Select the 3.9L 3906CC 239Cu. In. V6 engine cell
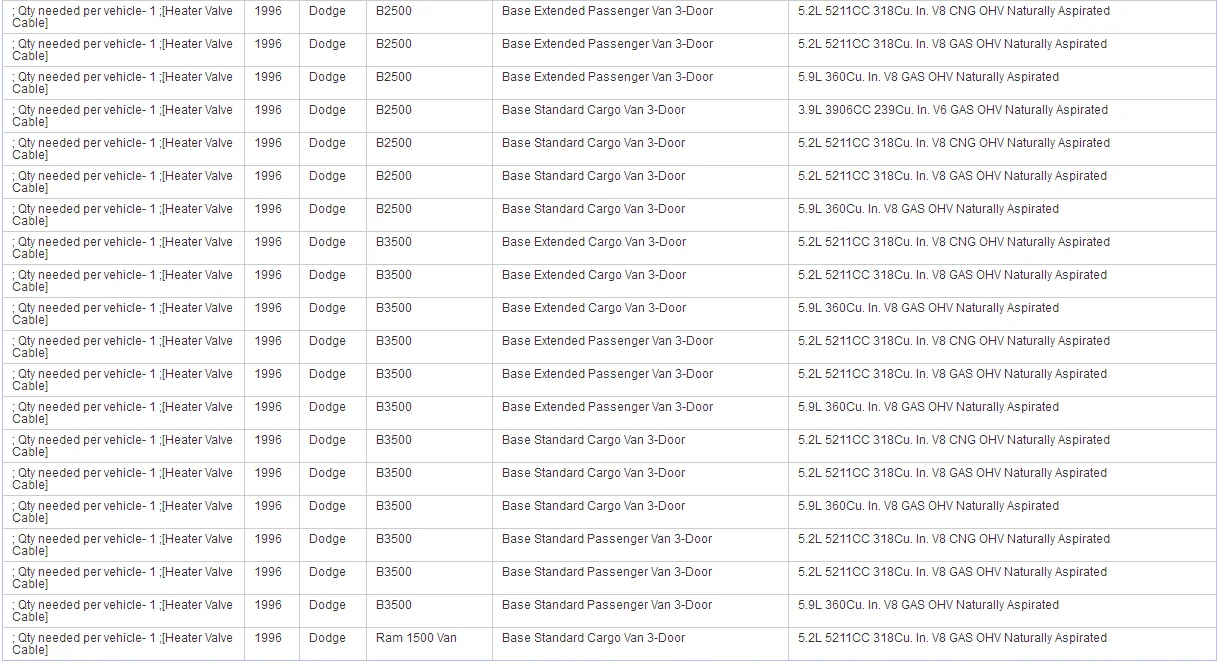This screenshot has height=662, width=1218. (x=1002, y=116)
